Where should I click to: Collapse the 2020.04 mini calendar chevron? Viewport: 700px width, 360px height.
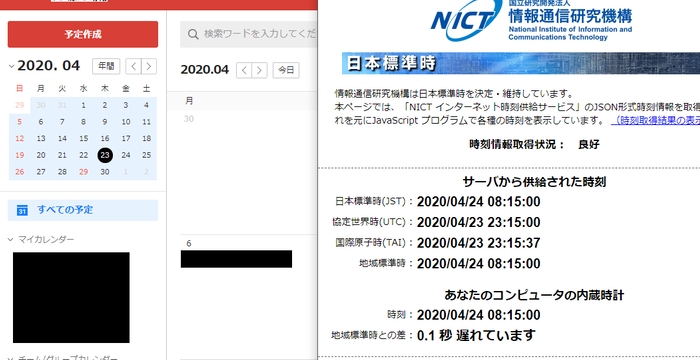click(11, 67)
